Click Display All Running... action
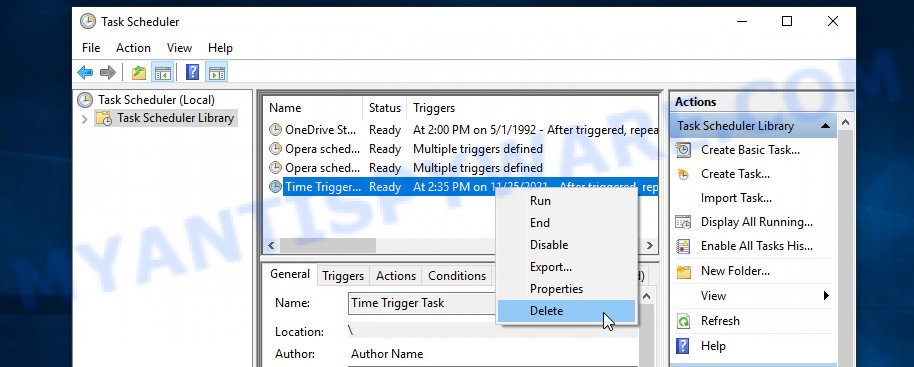This screenshot has height=367, width=914. pos(757,222)
